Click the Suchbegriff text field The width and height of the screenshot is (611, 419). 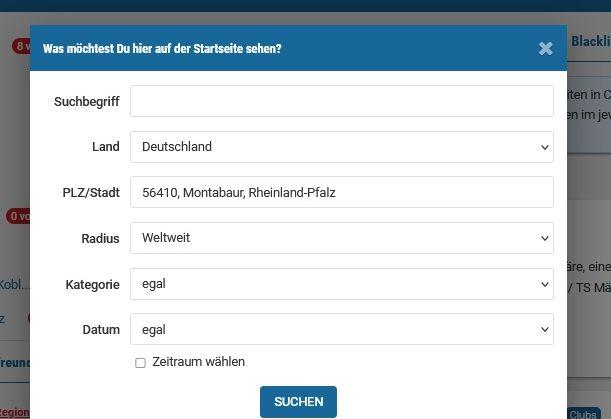[x=341, y=101]
